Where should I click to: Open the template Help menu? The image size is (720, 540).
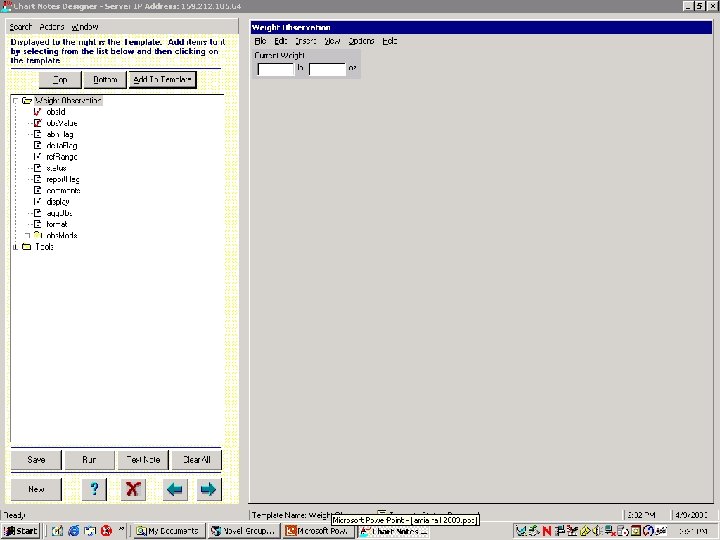(389, 41)
